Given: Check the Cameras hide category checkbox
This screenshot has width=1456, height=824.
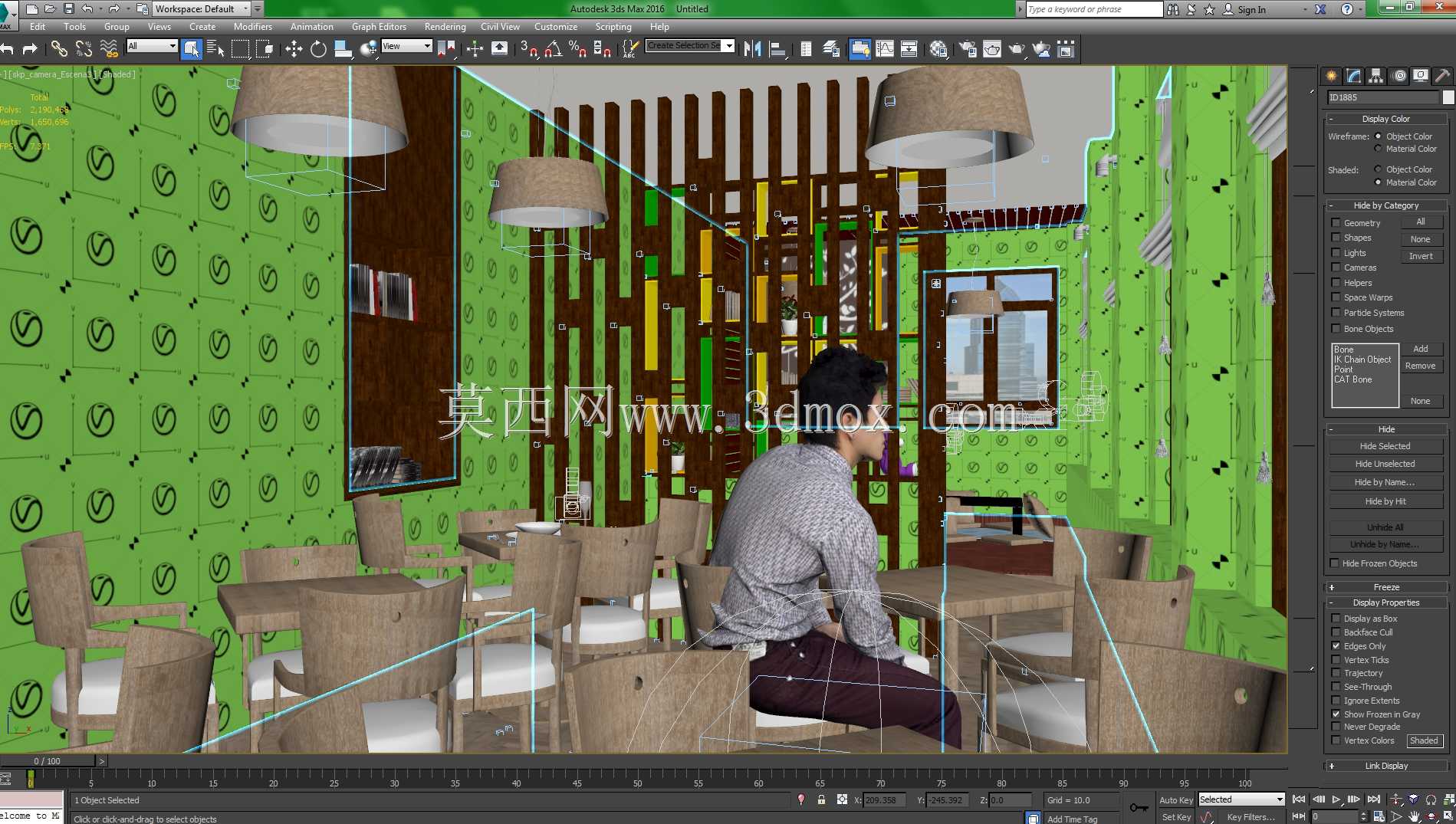Looking at the screenshot, I should tap(1336, 268).
